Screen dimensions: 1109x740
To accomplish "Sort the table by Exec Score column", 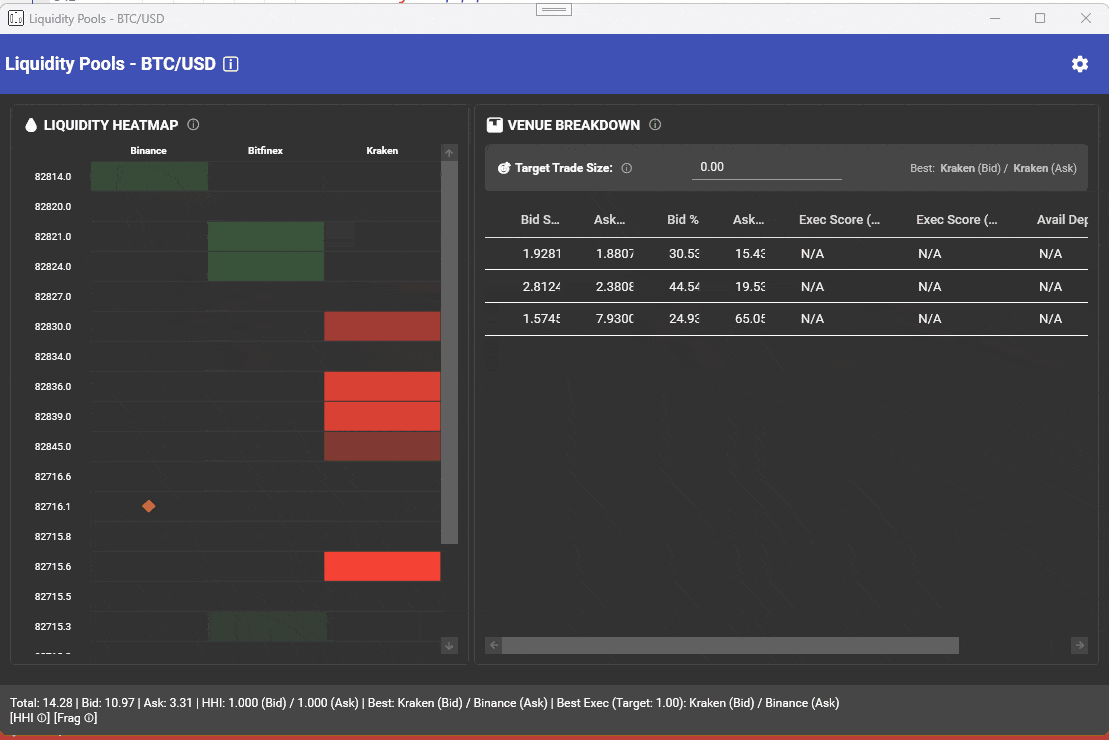I will click(840, 219).
